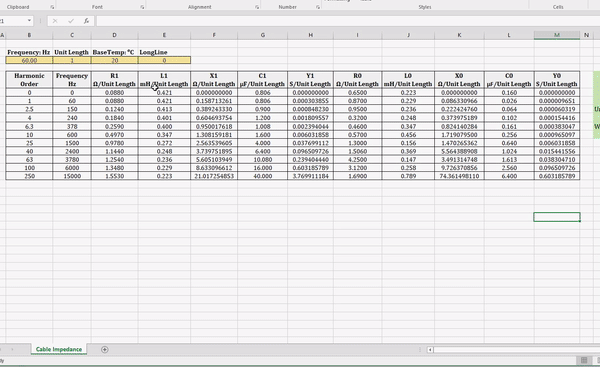Click the horizontal scrollbar left arrow

(x=430, y=349)
